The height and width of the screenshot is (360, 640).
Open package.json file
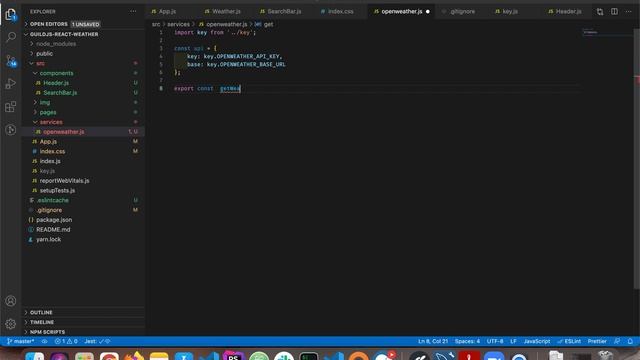(x=83, y=220)
